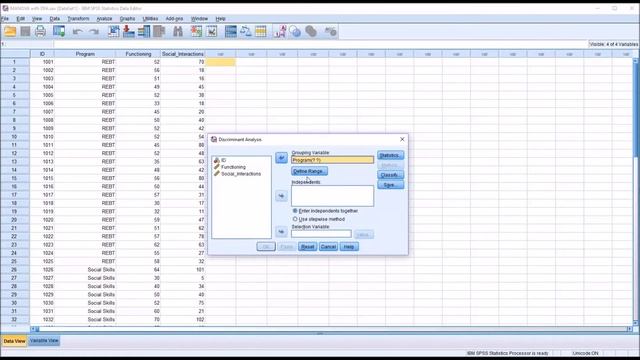
Task: Recall recently used dialogs from toolbar
Action: [59, 31]
